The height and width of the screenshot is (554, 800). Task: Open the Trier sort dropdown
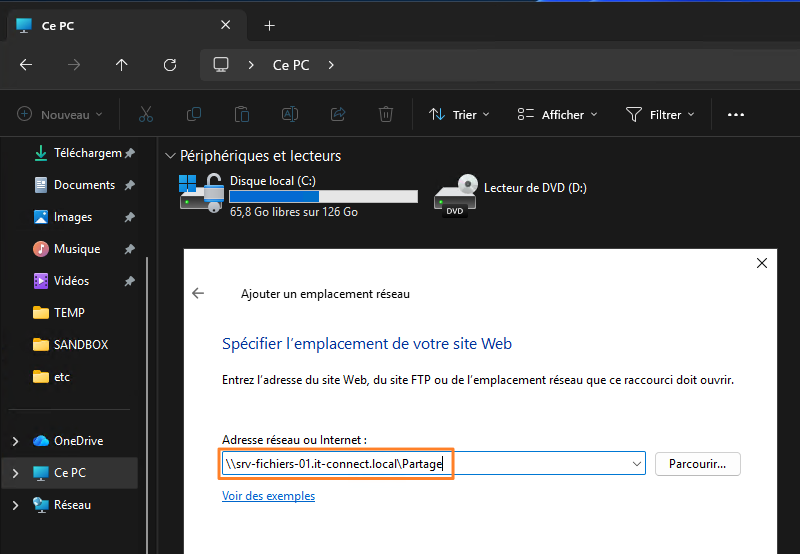pos(459,115)
